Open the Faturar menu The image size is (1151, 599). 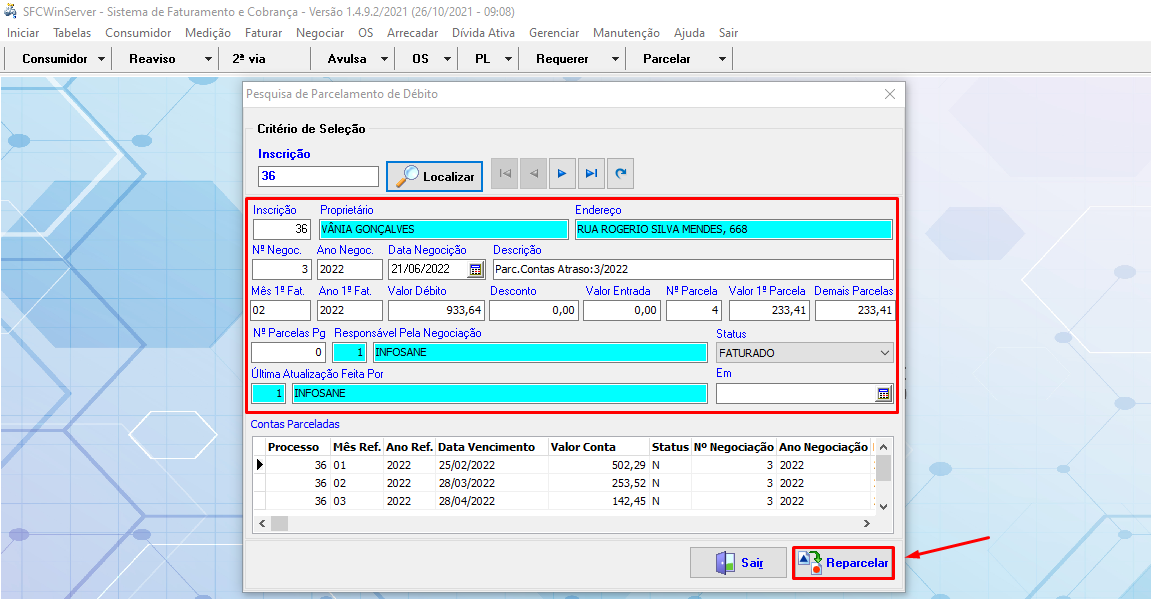coord(263,33)
